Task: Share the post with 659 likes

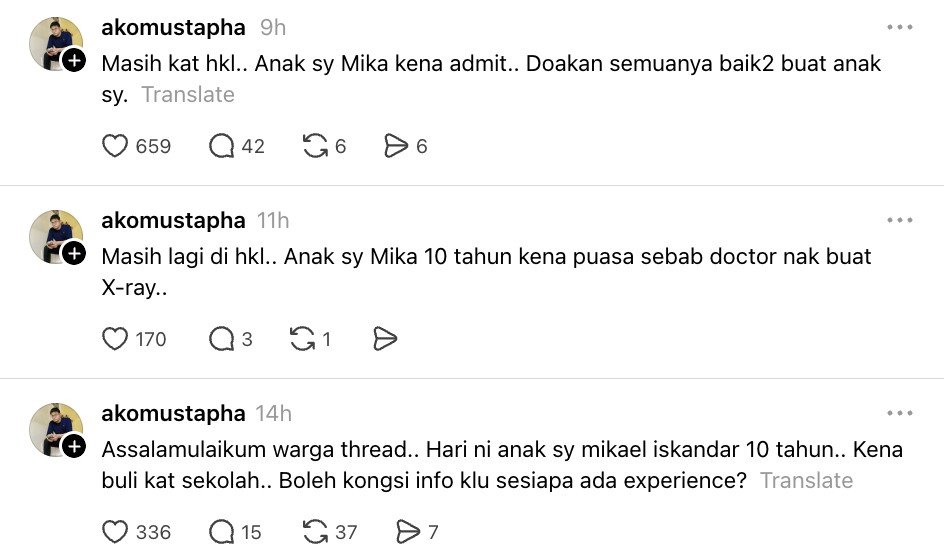Action: click(396, 147)
